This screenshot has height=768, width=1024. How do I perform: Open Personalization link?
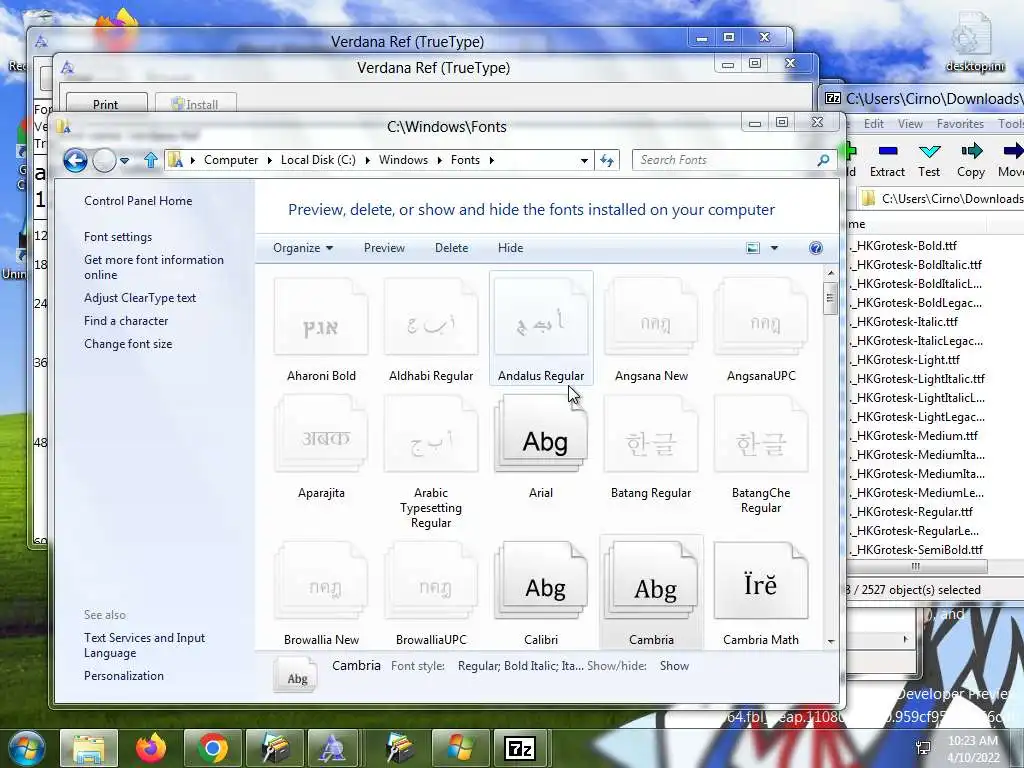tap(123, 676)
